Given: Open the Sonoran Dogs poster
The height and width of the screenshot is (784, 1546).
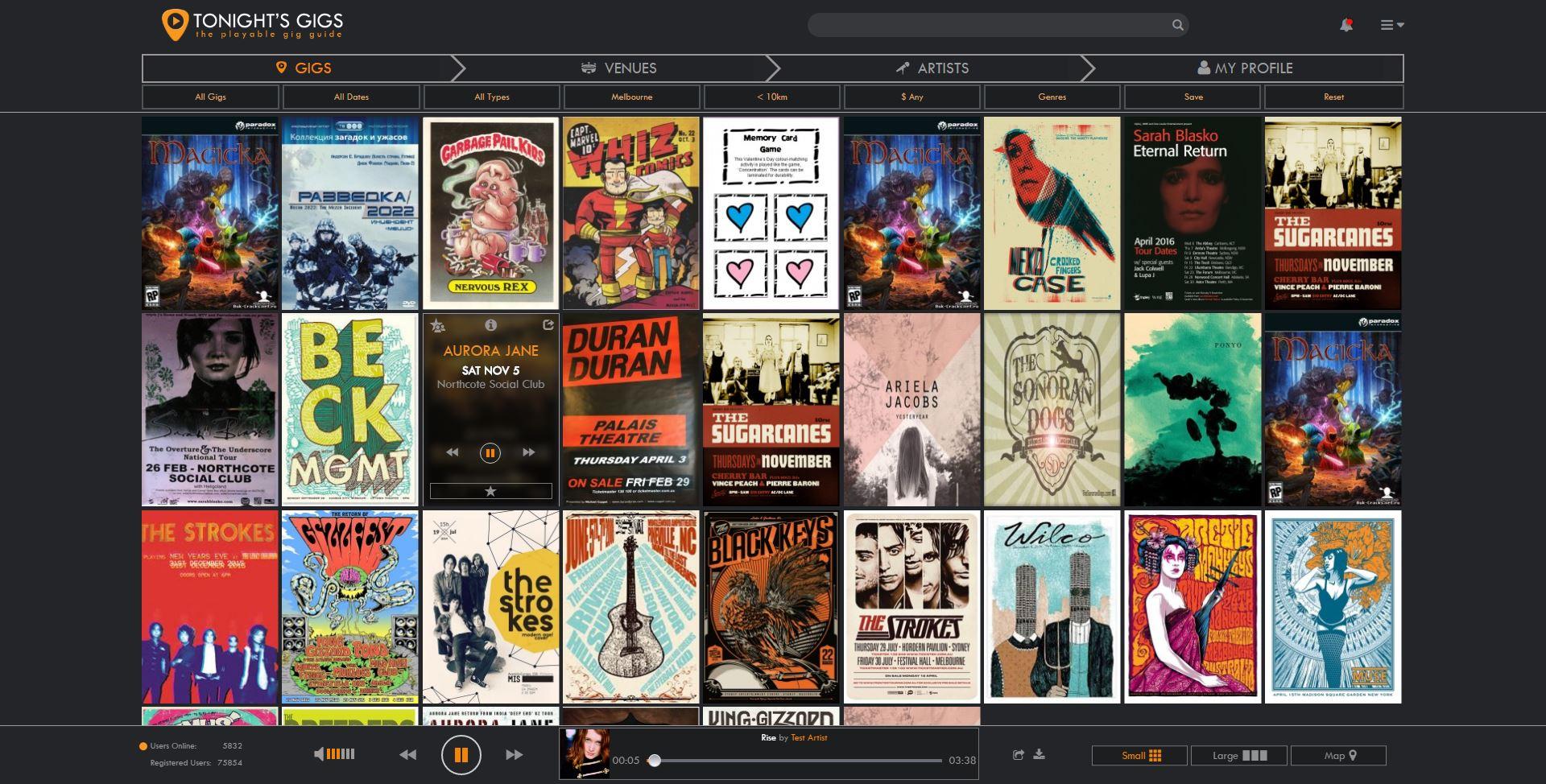Looking at the screenshot, I should coord(1052,410).
